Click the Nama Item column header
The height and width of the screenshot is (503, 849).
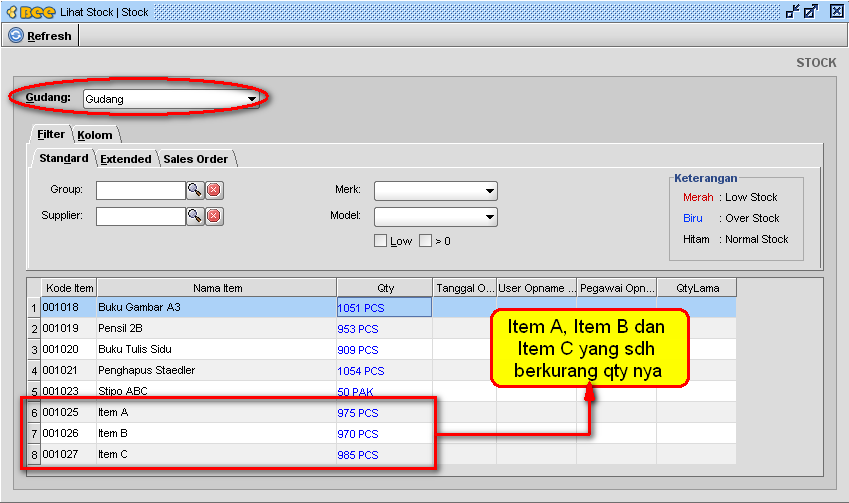[x=217, y=288]
